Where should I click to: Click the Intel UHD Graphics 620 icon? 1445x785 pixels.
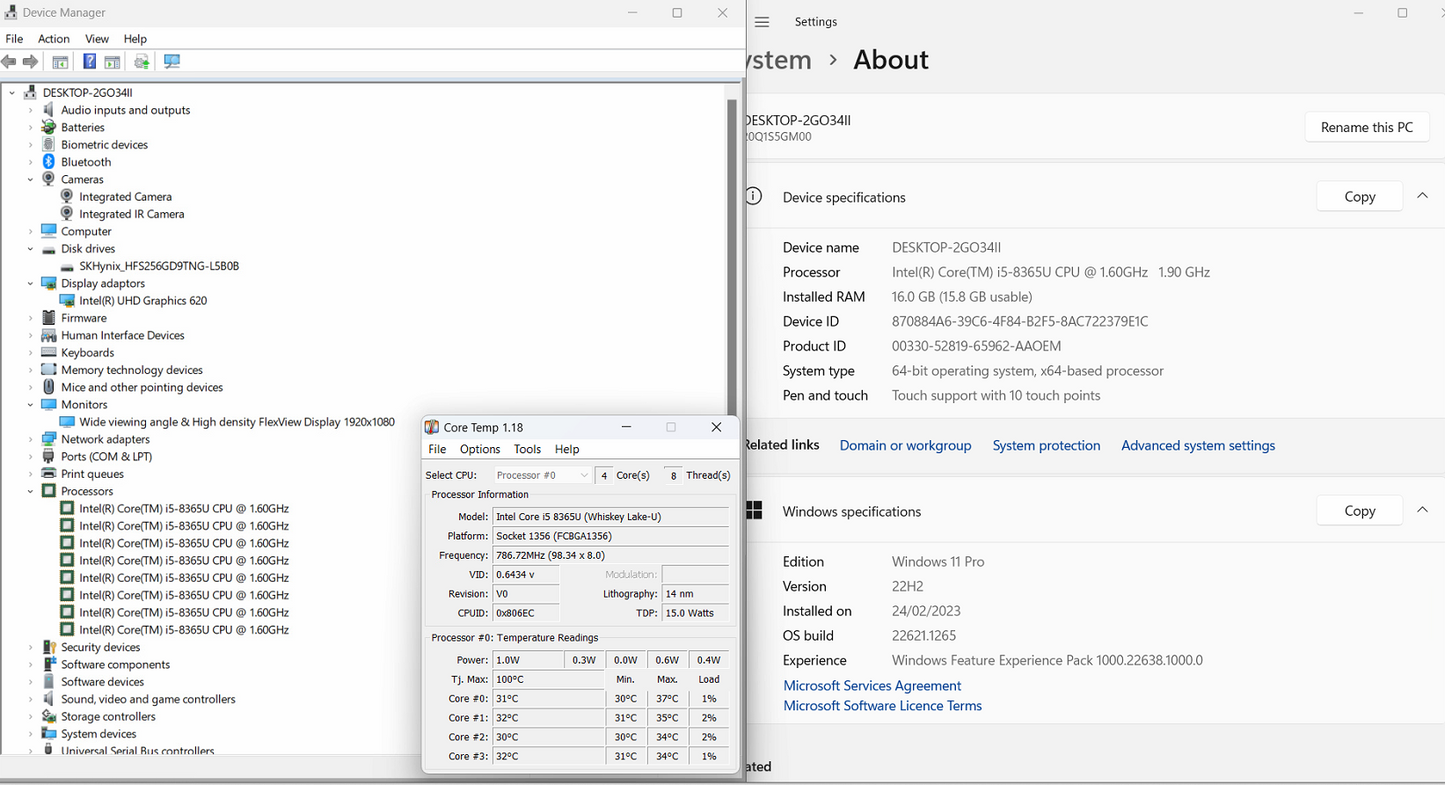[67, 300]
